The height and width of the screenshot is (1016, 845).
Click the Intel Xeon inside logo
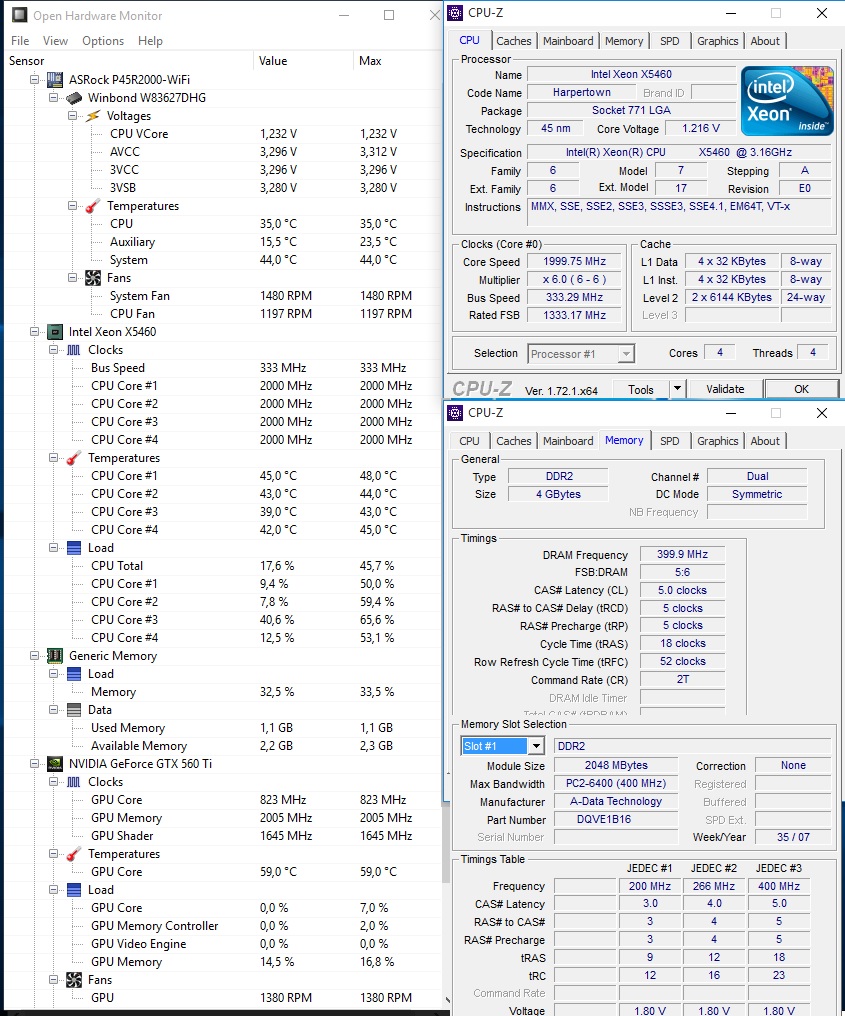[787, 100]
